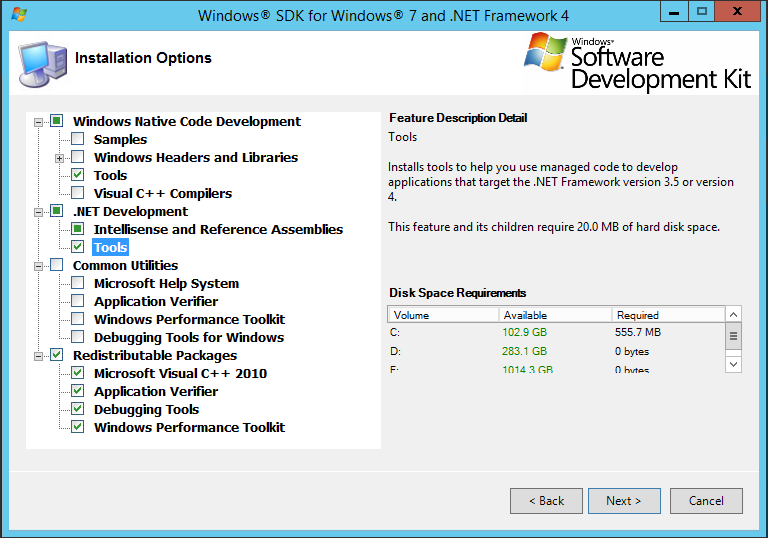Screen dimensions: 768x538
Task: Collapse the Common Utilities node
Action: coord(38,266)
